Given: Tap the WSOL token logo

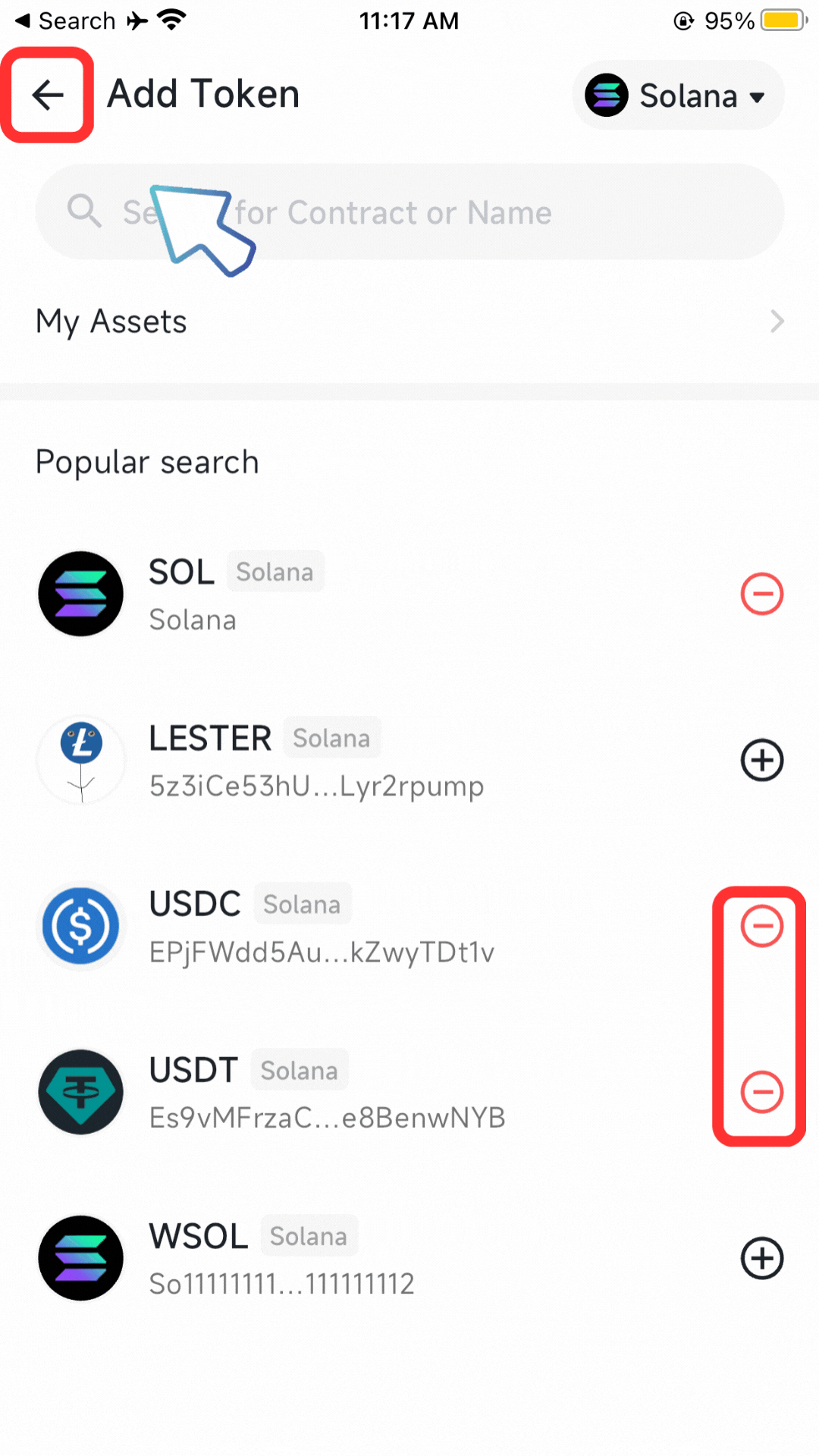Looking at the screenshot, I should pyautogui.click(x=81, y=1258).
